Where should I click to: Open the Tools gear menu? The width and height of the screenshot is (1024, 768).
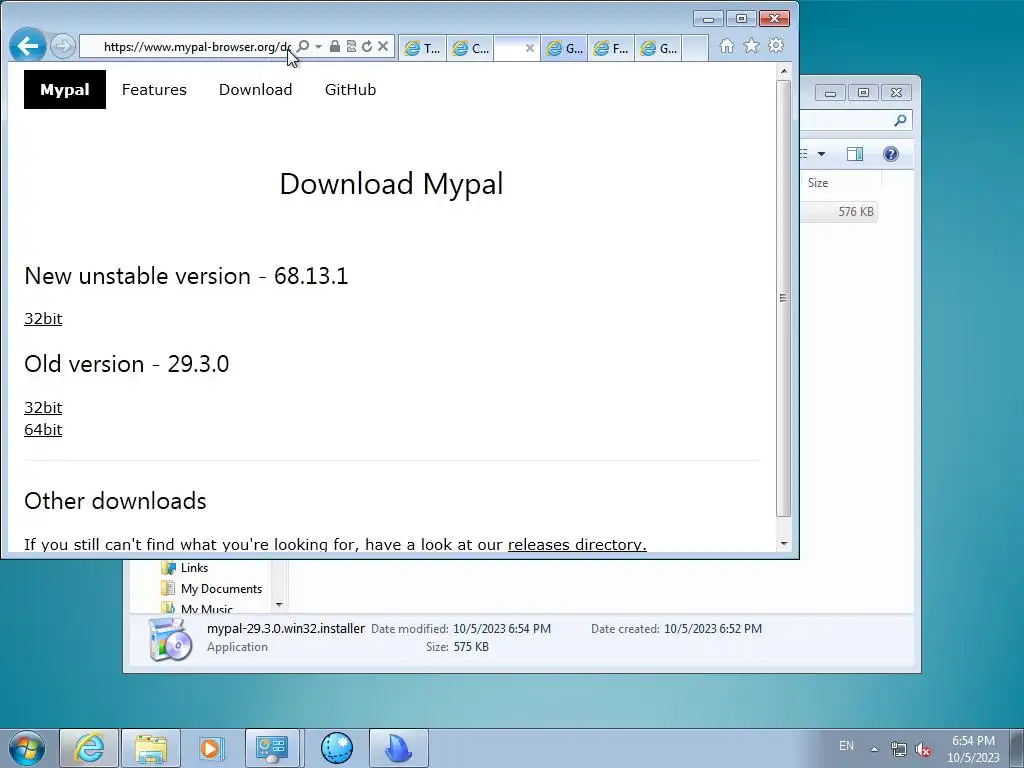(776, 46)
